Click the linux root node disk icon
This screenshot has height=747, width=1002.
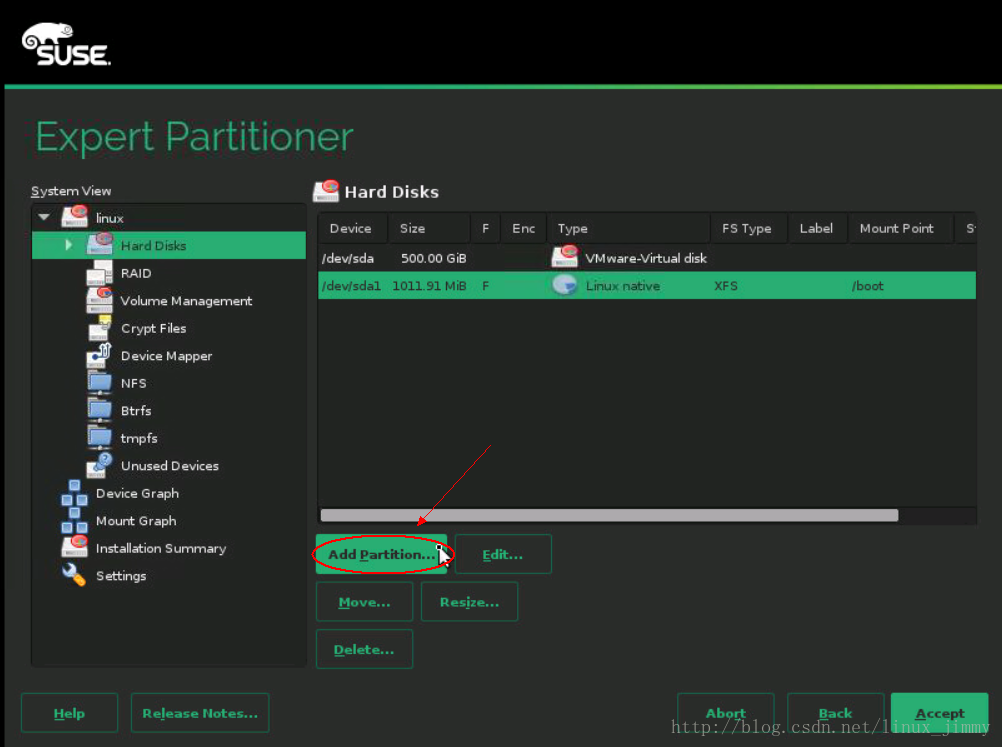75,217
